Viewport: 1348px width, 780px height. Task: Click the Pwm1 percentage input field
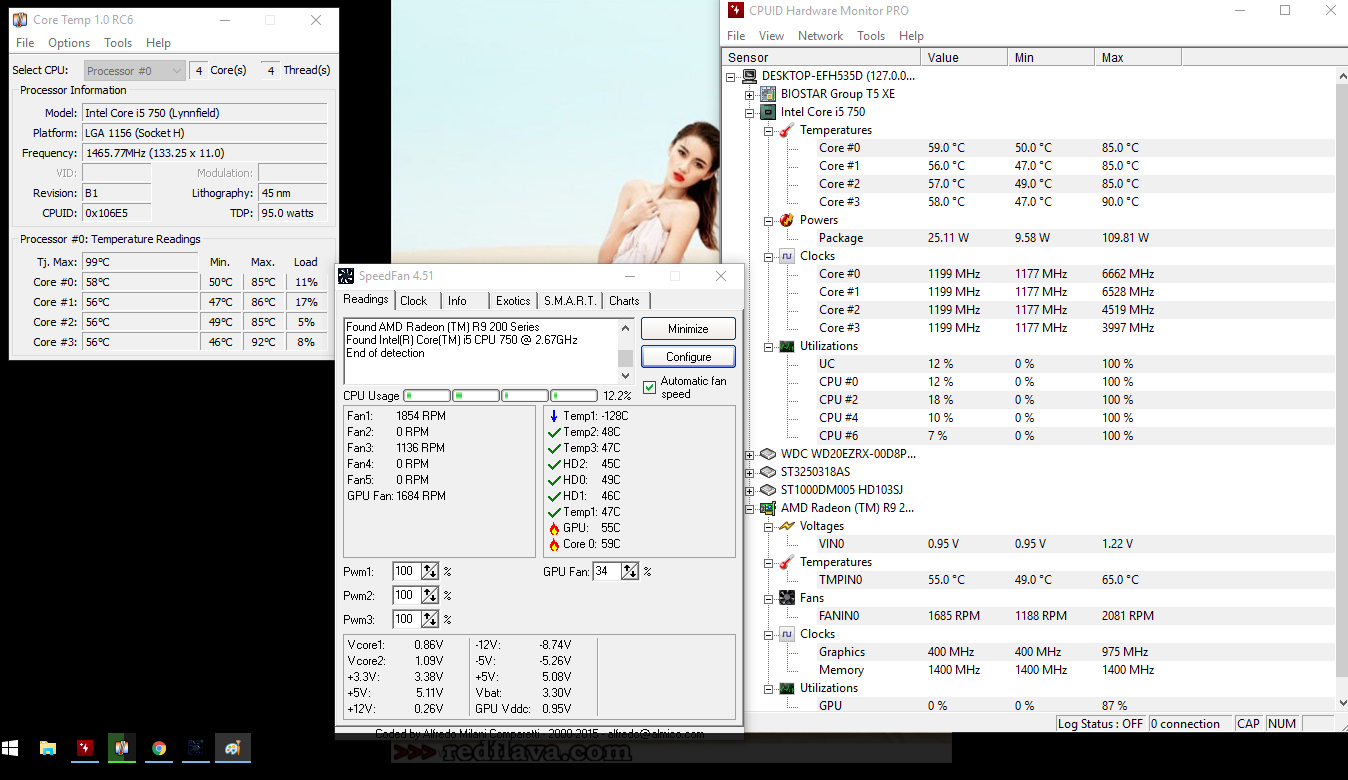point(405,572)
